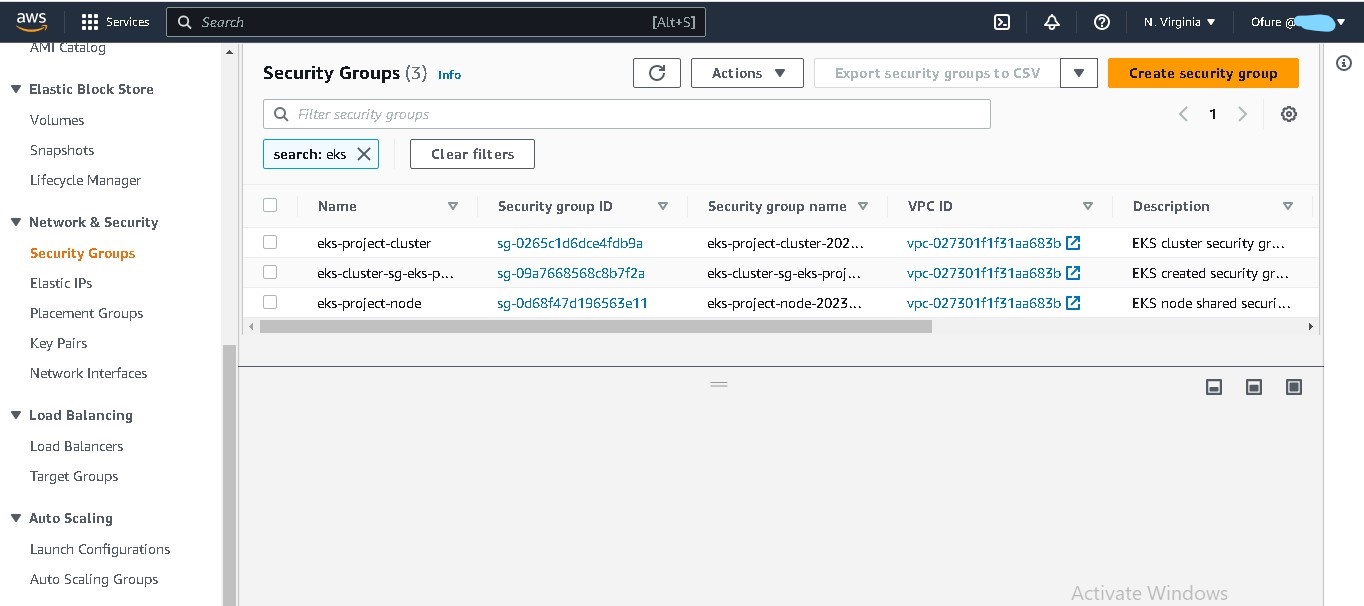Viewport: 1364px width, 606px height.
Task: Select all security groups checkbox
Action: pos(270,205)
